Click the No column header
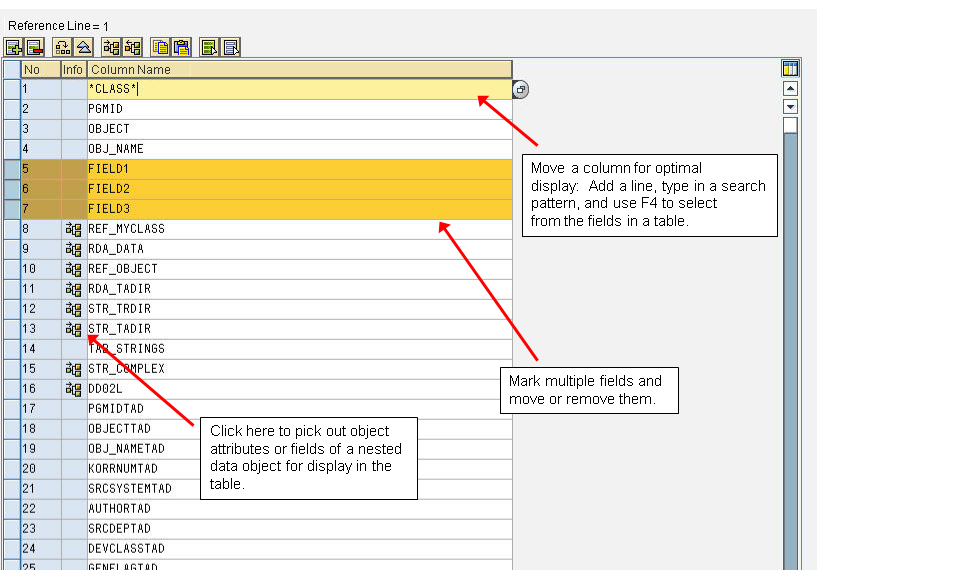 pyautogui.click(x=40, y=70)
